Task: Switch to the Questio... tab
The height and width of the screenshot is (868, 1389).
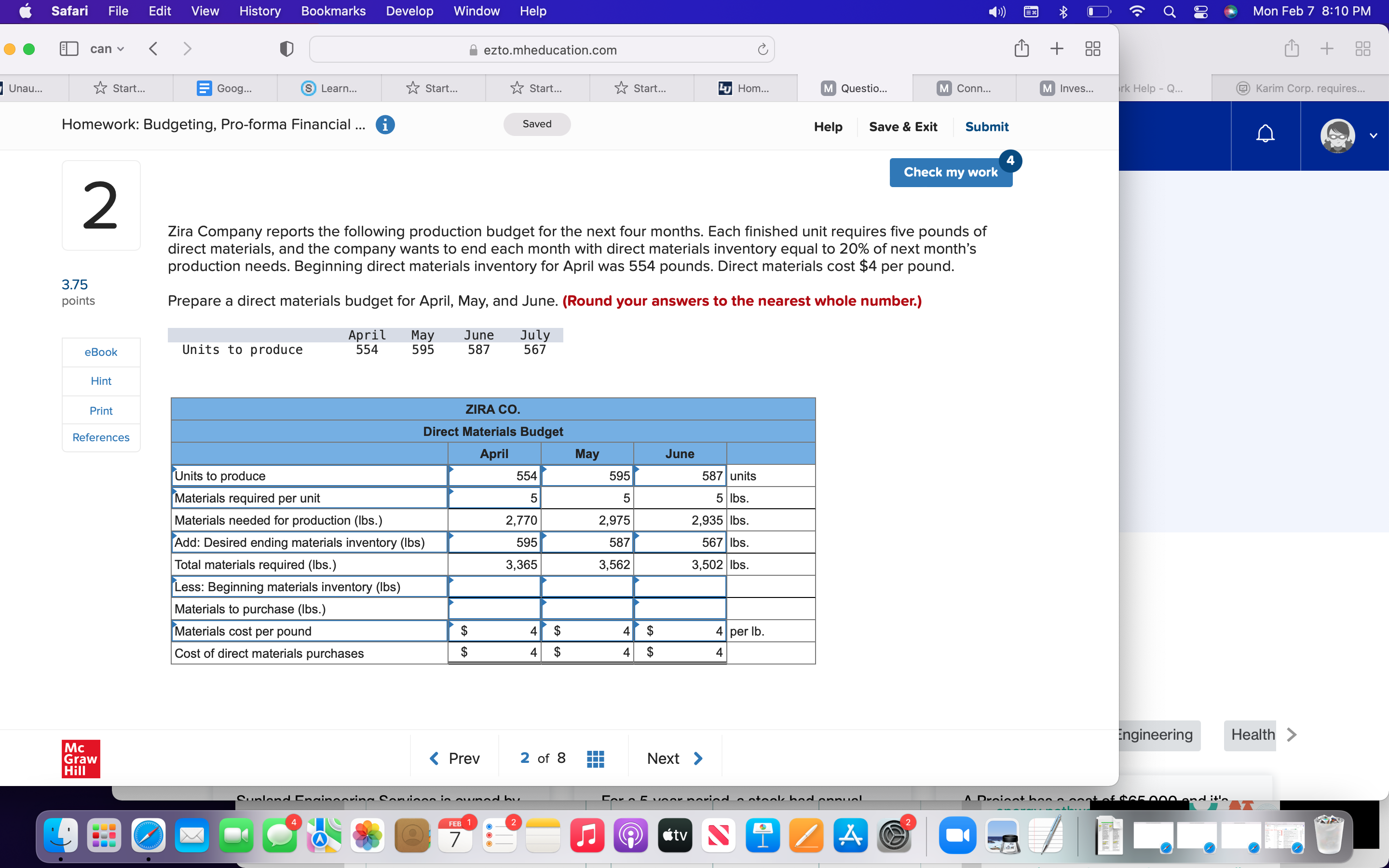Action: [854, 88]
